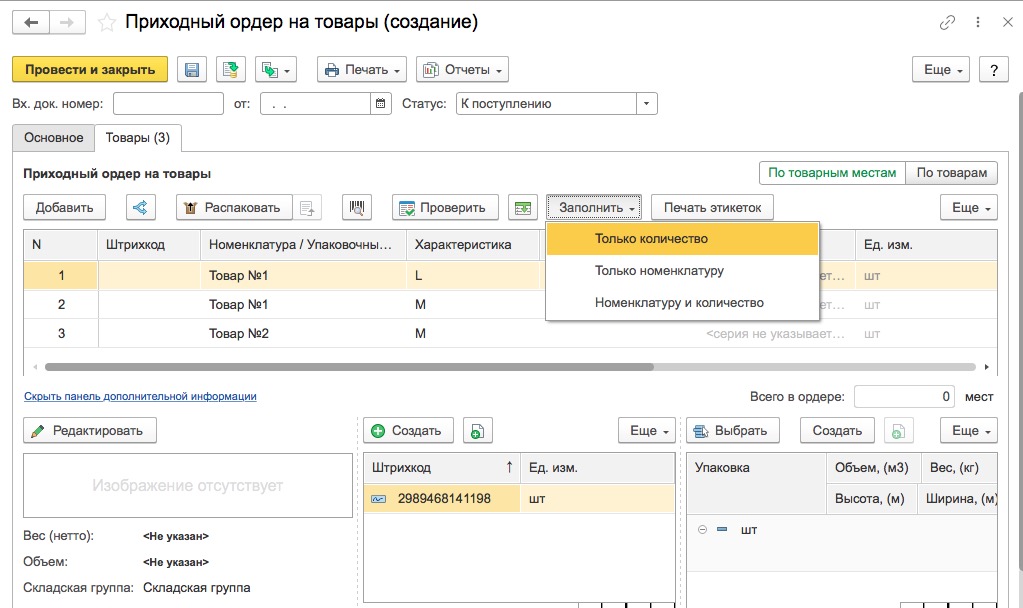Screen dimensions: 1023x608
Task: Click the Распаковать button
Action: (x=234, y=207)
